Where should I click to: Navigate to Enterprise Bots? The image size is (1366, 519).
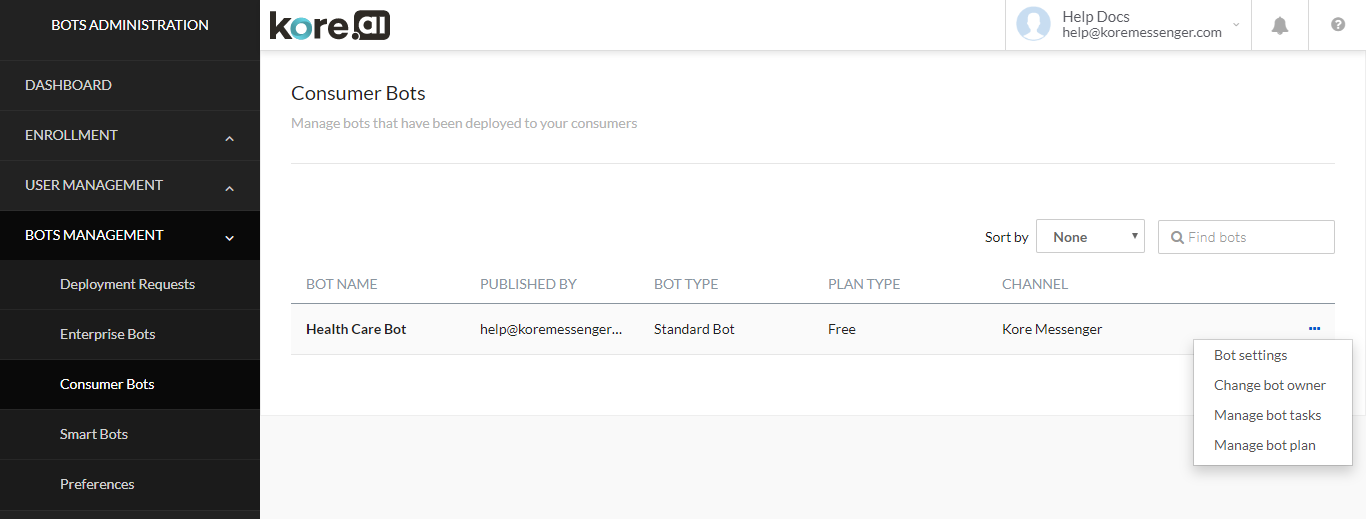[107, 334]
